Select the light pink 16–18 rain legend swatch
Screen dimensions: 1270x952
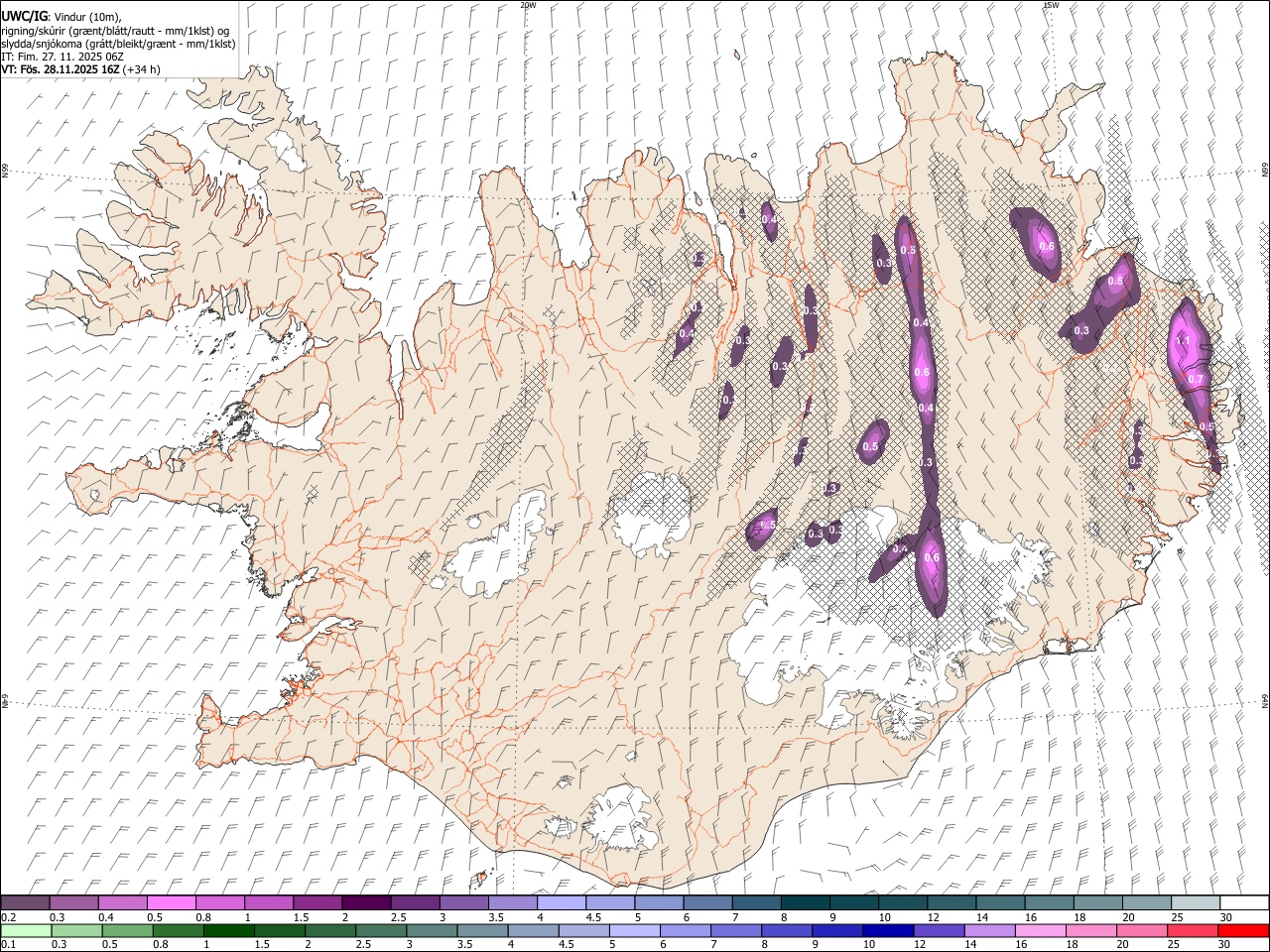pyautogui.click(x=1041, y=930)
